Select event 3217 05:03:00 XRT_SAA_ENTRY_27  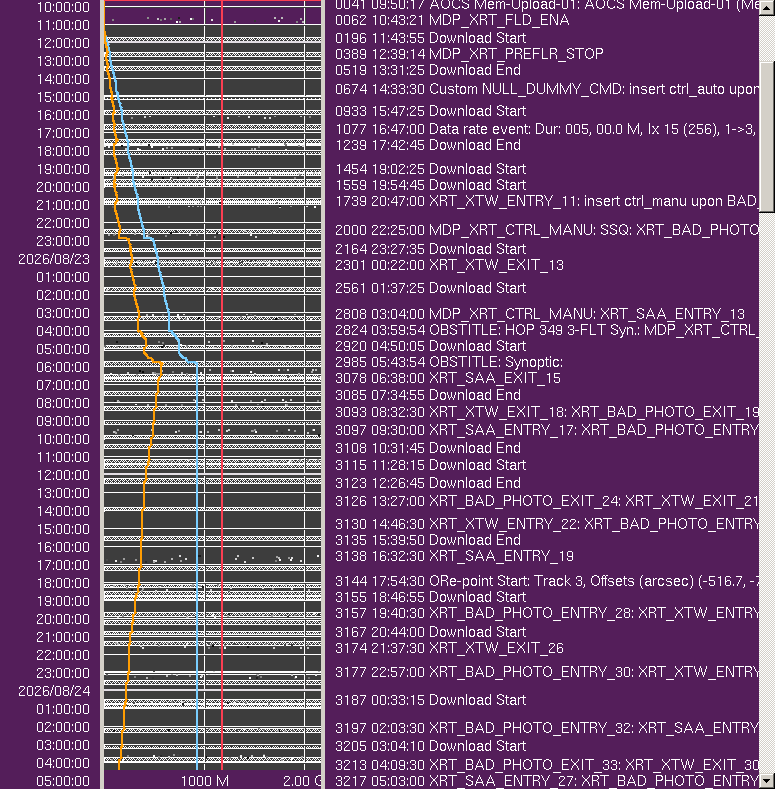point(547,781)
